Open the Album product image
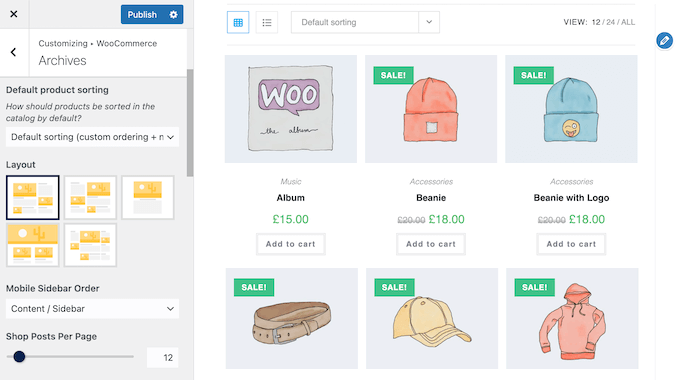 (291, 109)
